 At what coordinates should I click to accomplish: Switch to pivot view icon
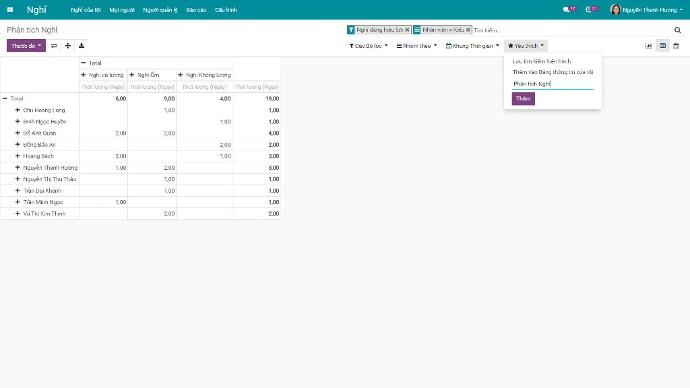pyautogui.click(x=663, y=46)
